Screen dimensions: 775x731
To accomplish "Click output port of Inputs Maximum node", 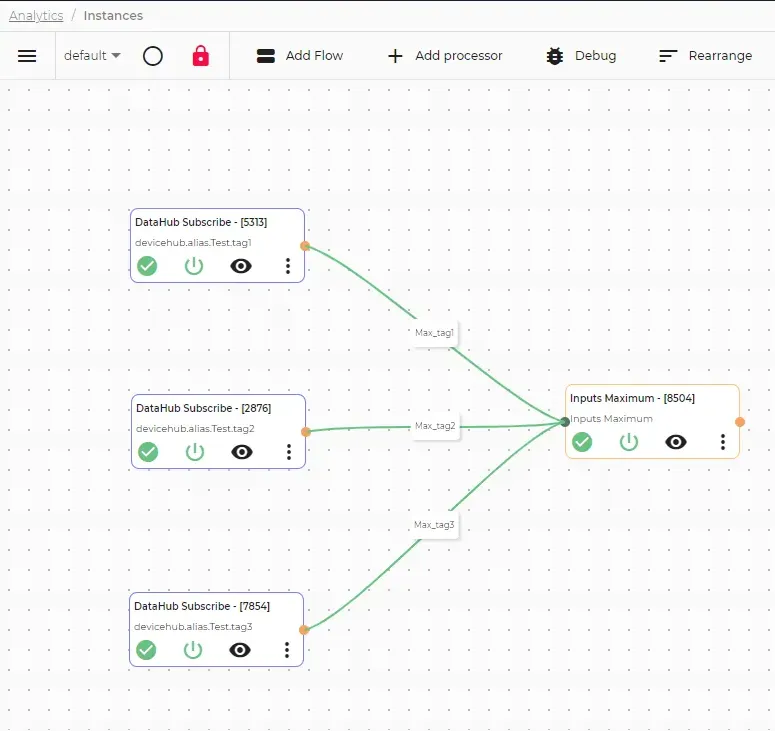I will (x=740, y=422).
